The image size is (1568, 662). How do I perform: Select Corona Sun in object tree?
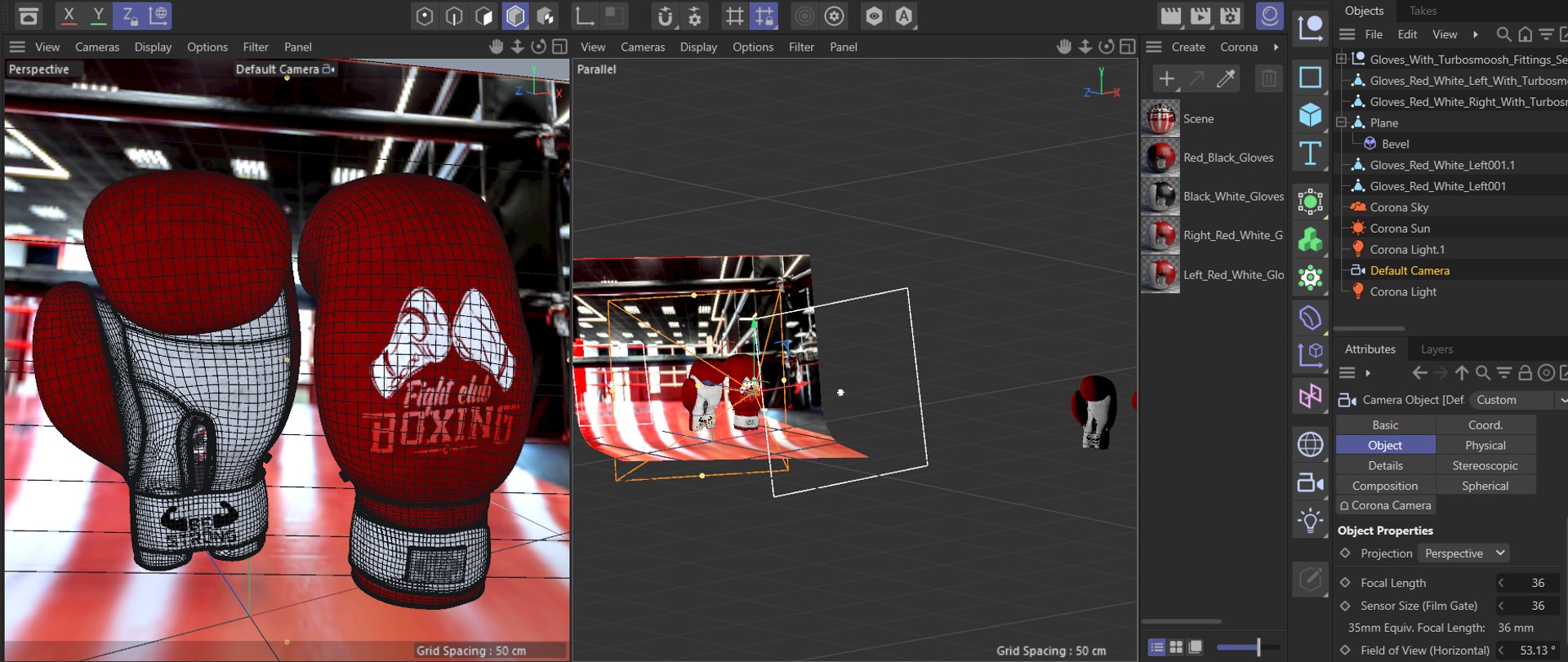[1400, 229]
